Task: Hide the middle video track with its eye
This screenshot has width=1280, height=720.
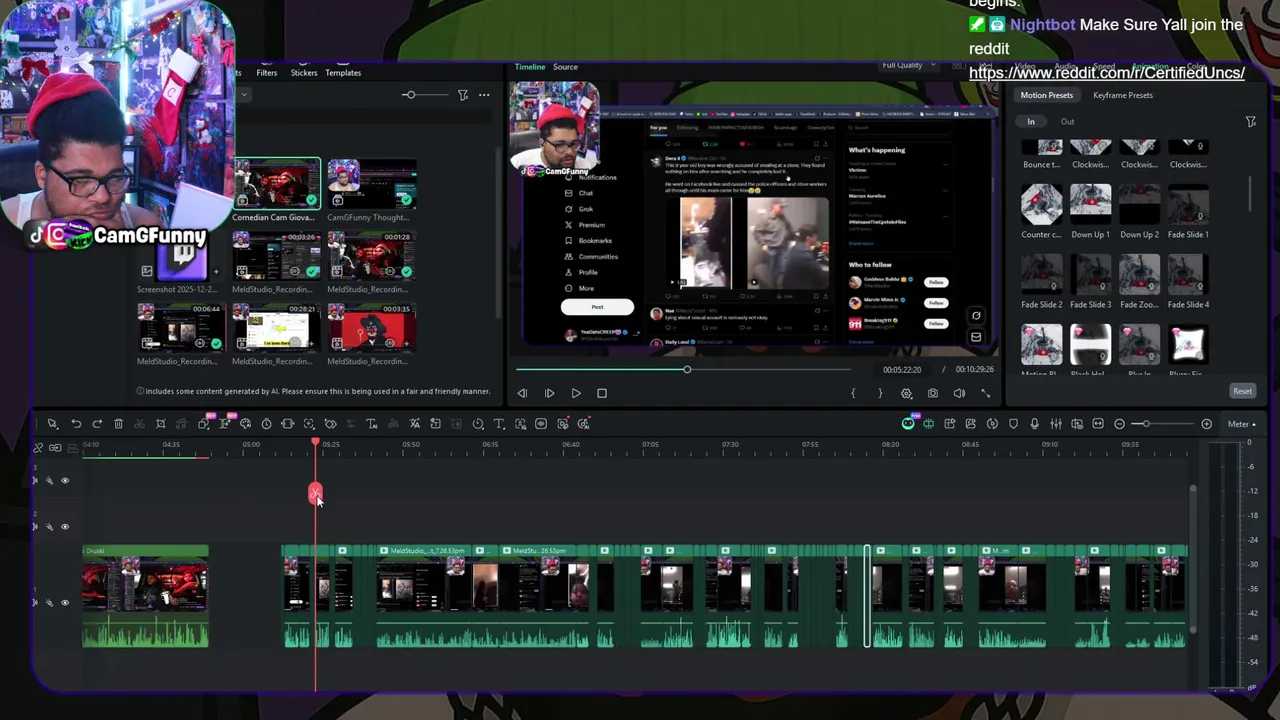Action: (65, 527)
